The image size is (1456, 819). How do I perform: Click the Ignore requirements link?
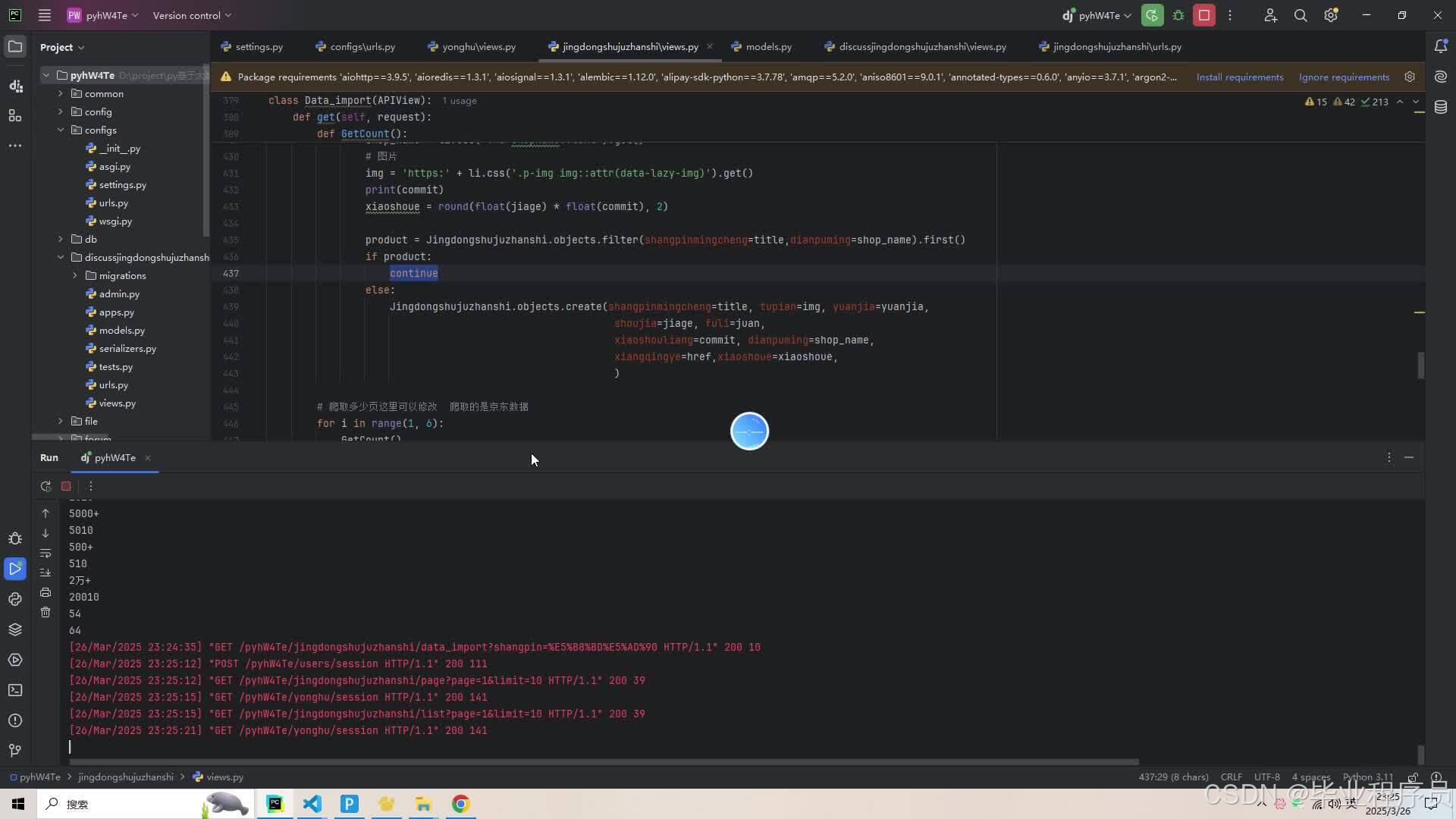[x=1344, y=77]
